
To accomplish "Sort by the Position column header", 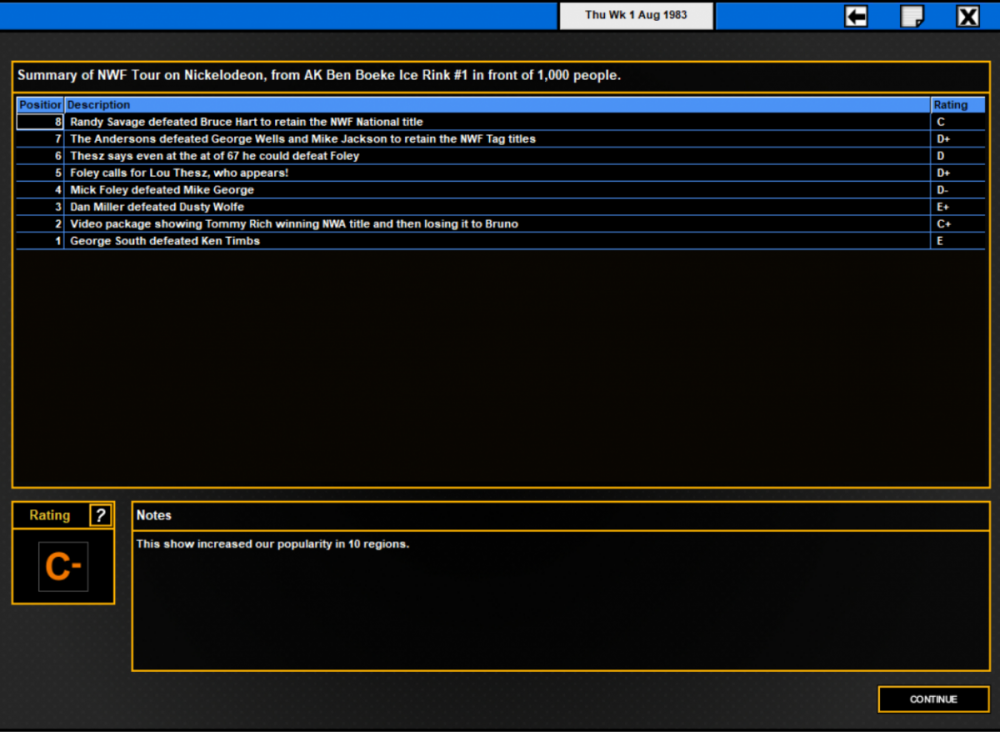I will (40, 105).
